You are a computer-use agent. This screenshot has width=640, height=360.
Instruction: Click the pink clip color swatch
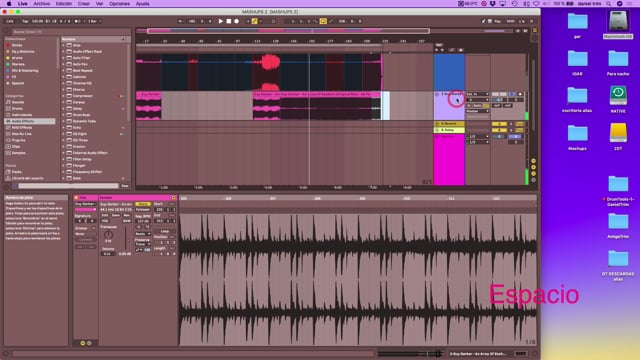click(85, 209)
